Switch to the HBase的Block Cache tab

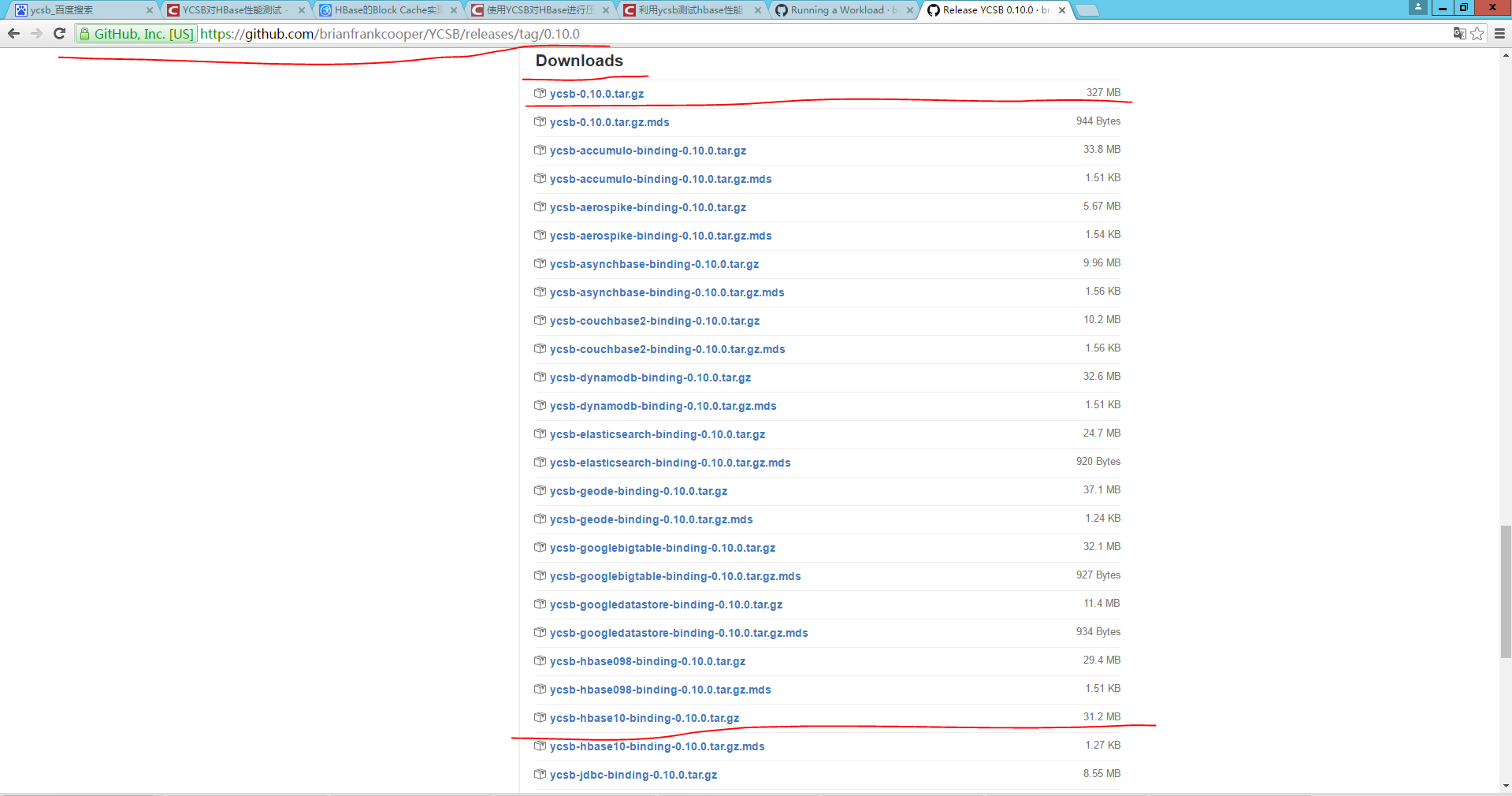click(386, 10)
